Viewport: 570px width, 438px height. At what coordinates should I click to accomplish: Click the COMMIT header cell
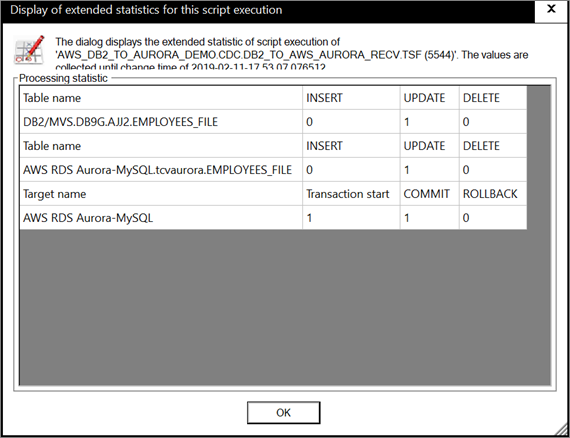point(429,194)
